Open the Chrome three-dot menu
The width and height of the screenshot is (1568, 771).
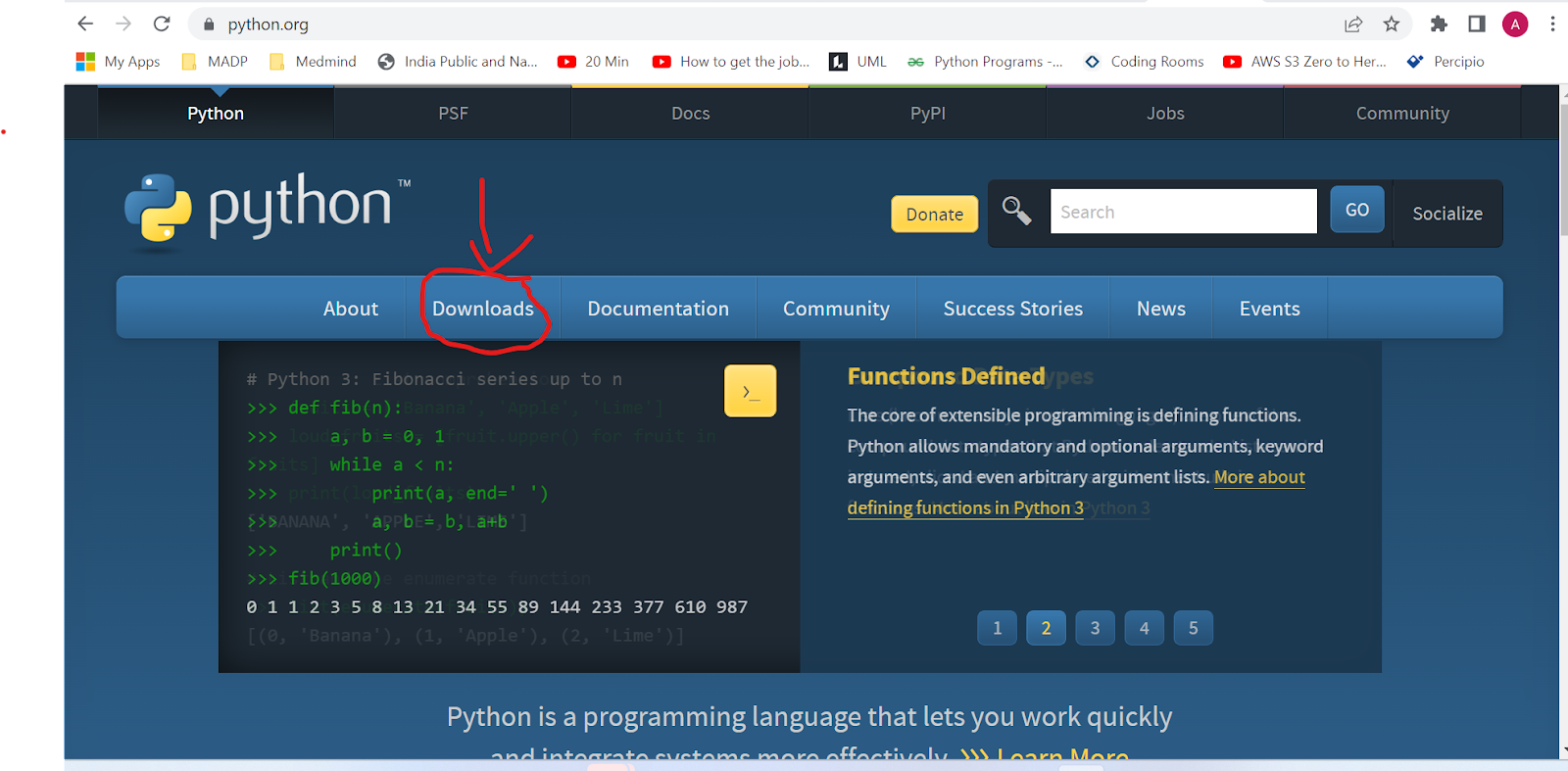[x=1552, y=24]
